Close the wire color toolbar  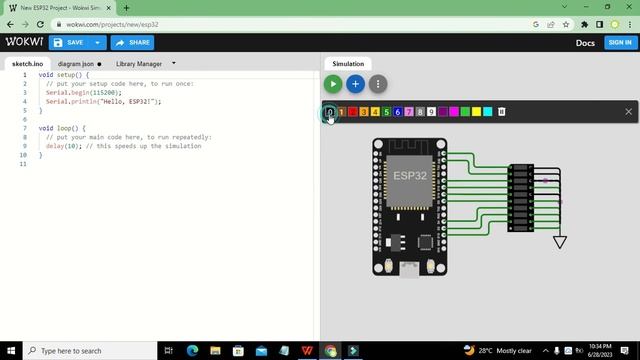629,112
